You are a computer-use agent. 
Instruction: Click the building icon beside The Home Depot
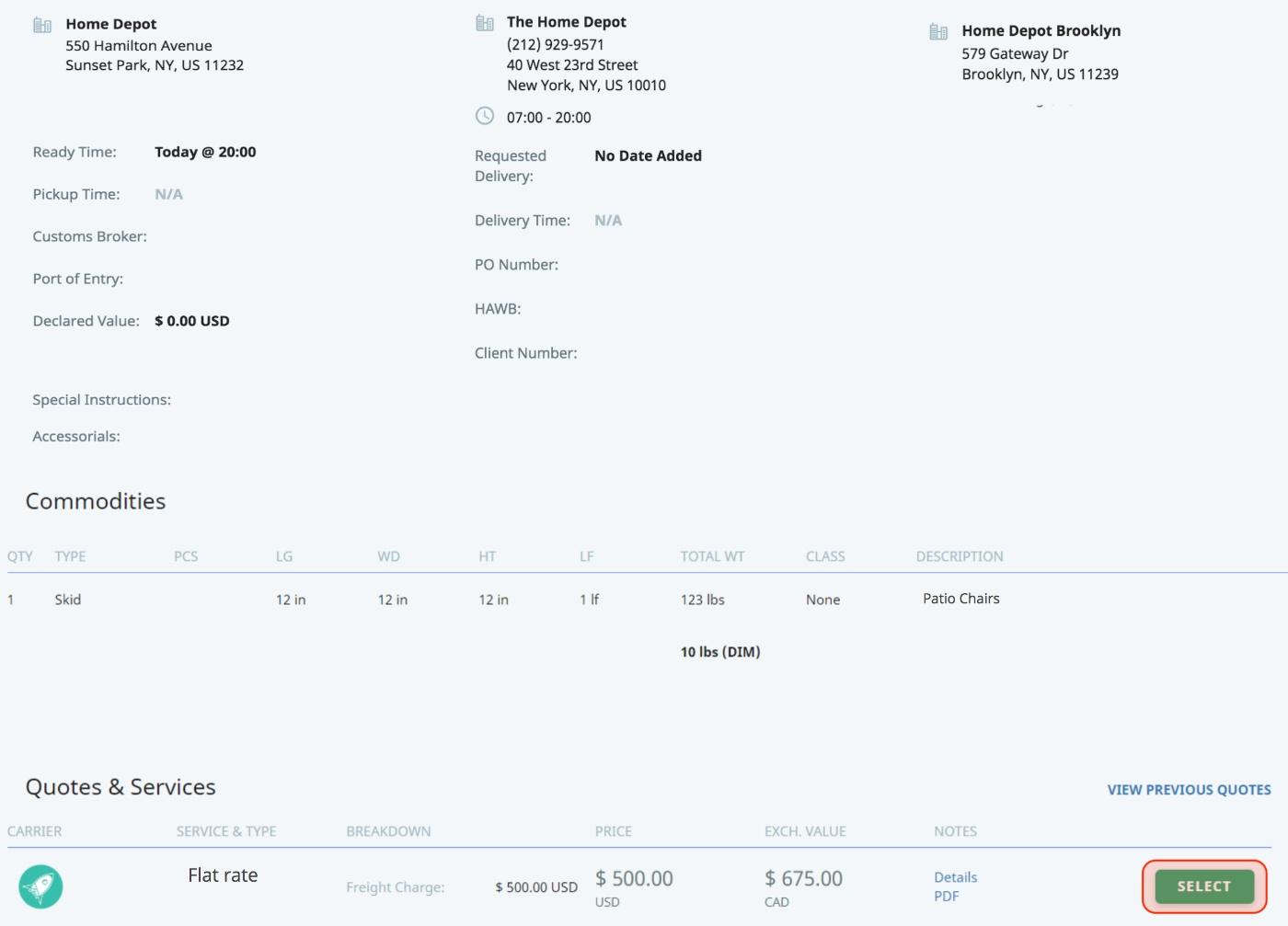click(x=485, y=23)
